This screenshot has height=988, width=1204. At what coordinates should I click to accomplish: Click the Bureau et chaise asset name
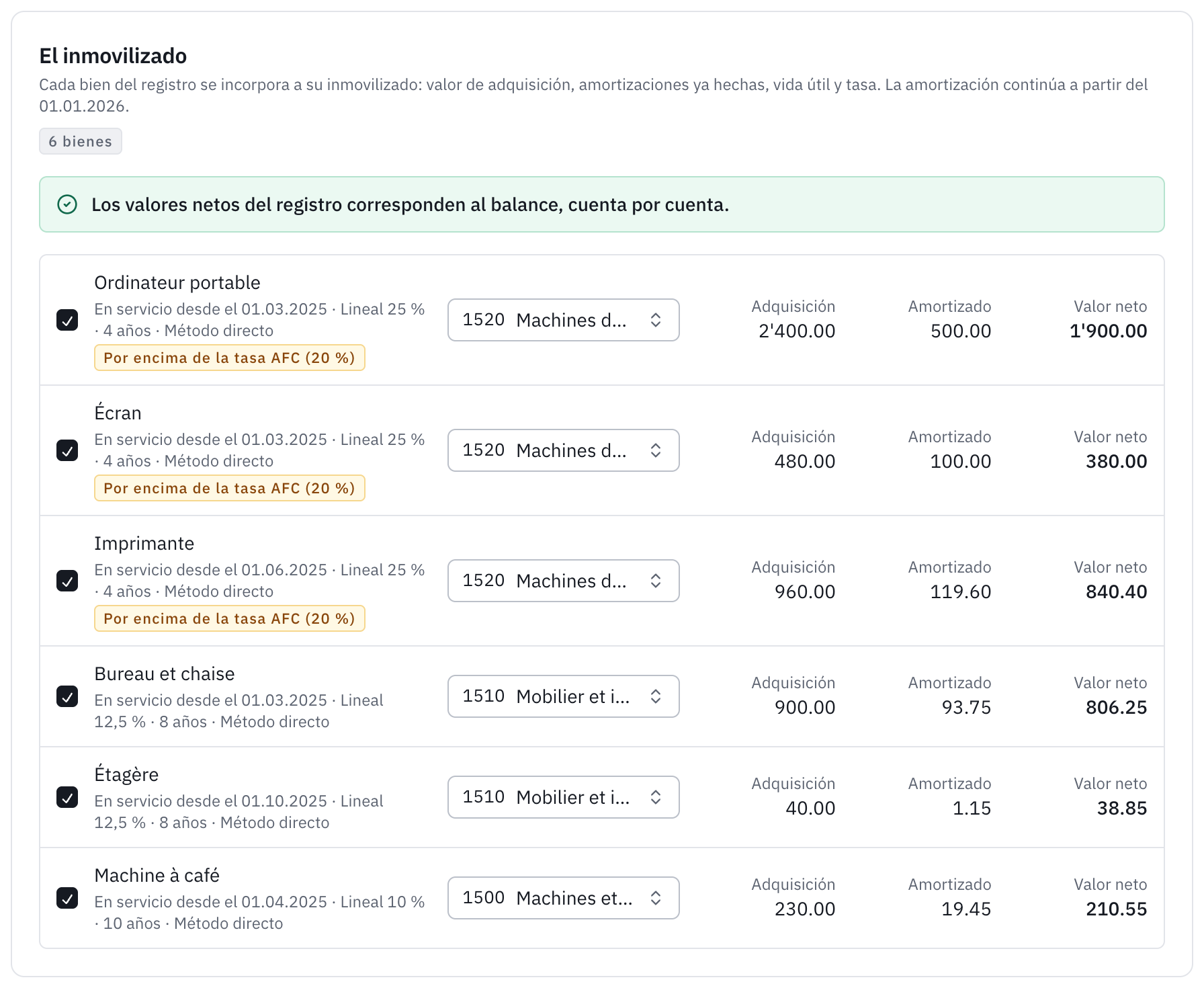click(165, 673)
